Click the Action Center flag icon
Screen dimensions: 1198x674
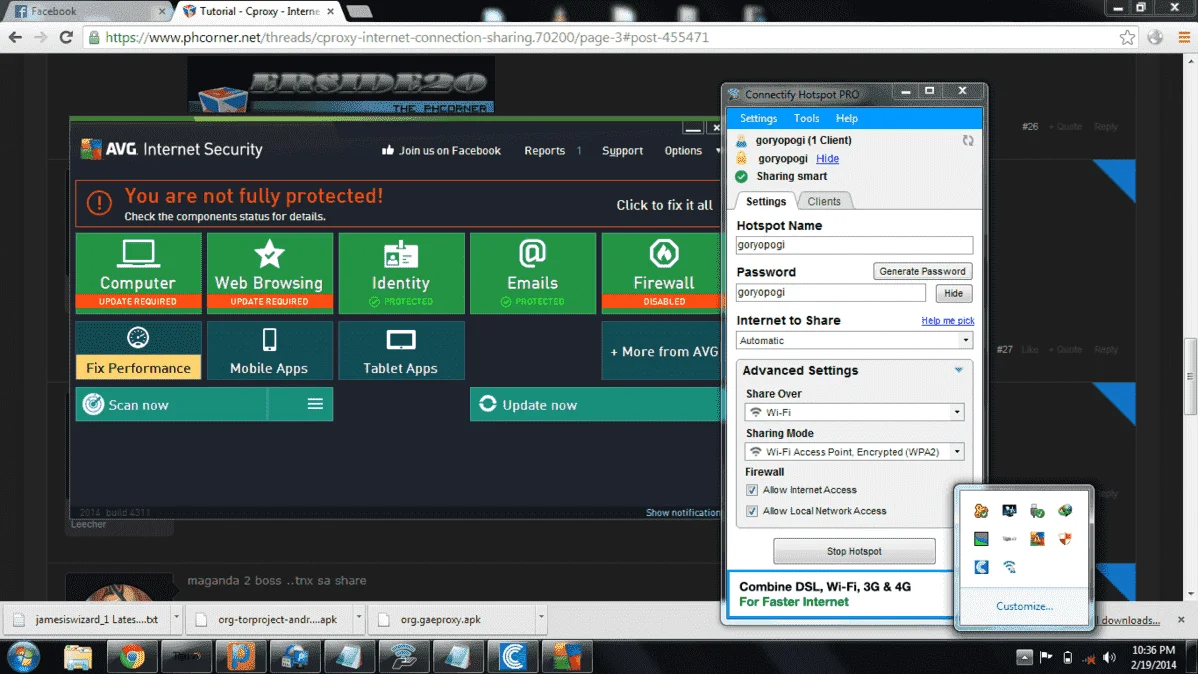pos(1046,657)
